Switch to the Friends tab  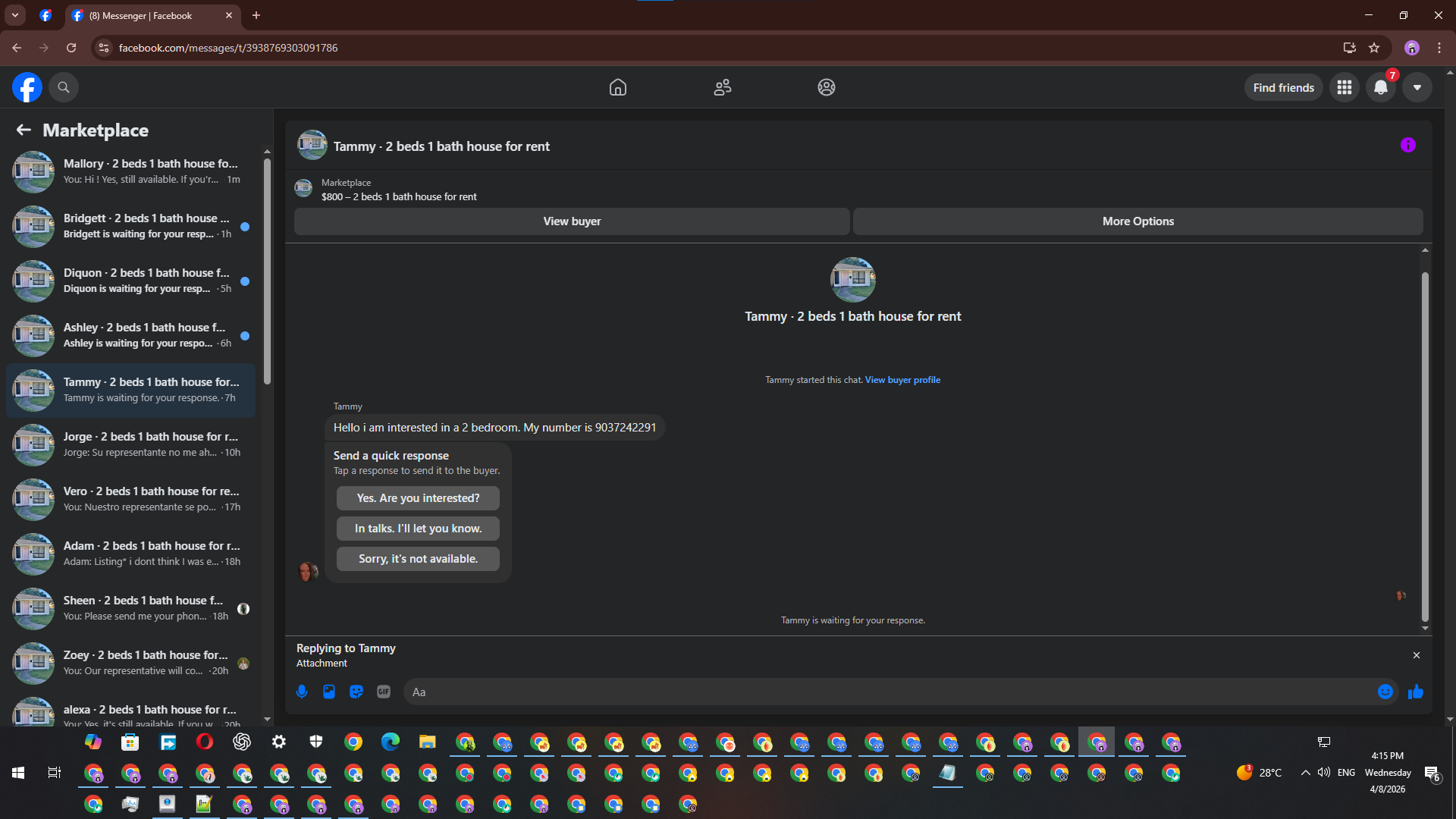click(x=723, y=87)
